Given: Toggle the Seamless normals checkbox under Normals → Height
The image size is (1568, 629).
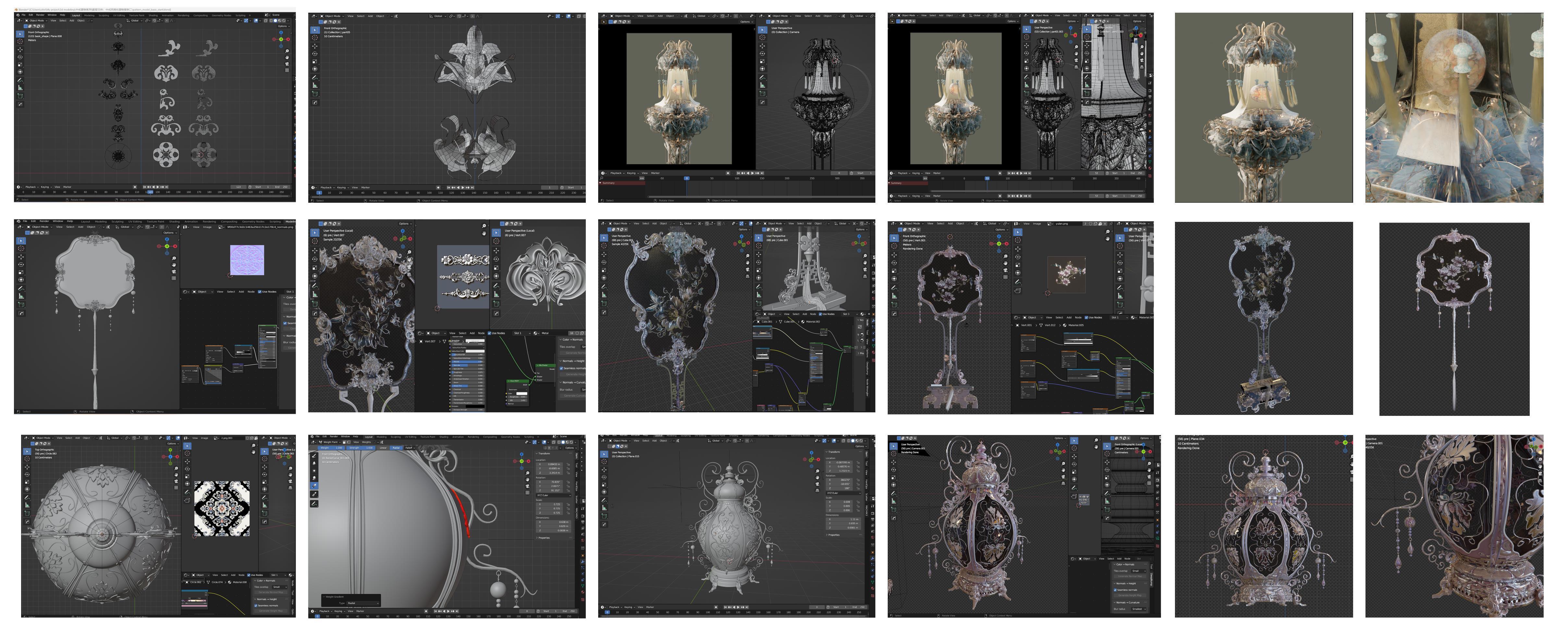Looking at the screenshot, I should coord(561,369).
